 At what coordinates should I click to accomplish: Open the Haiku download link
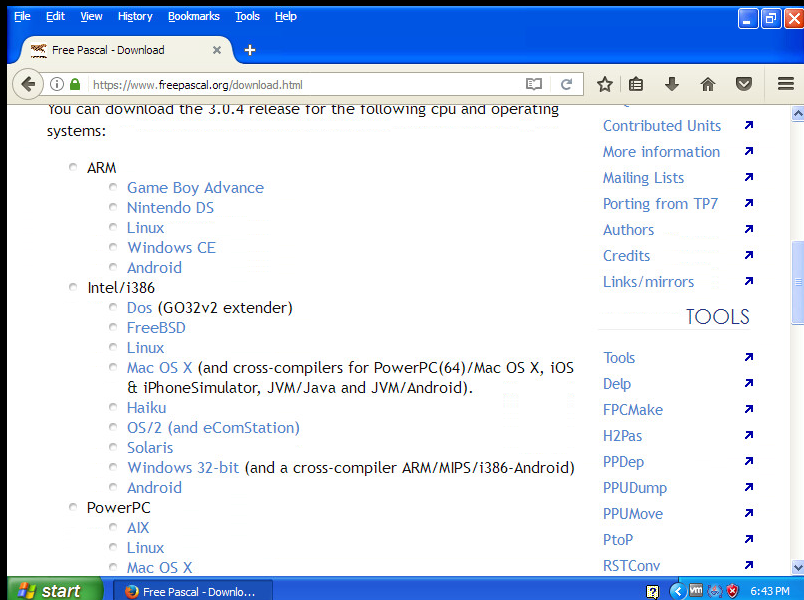pyautogui.click(x=147, y=408)
